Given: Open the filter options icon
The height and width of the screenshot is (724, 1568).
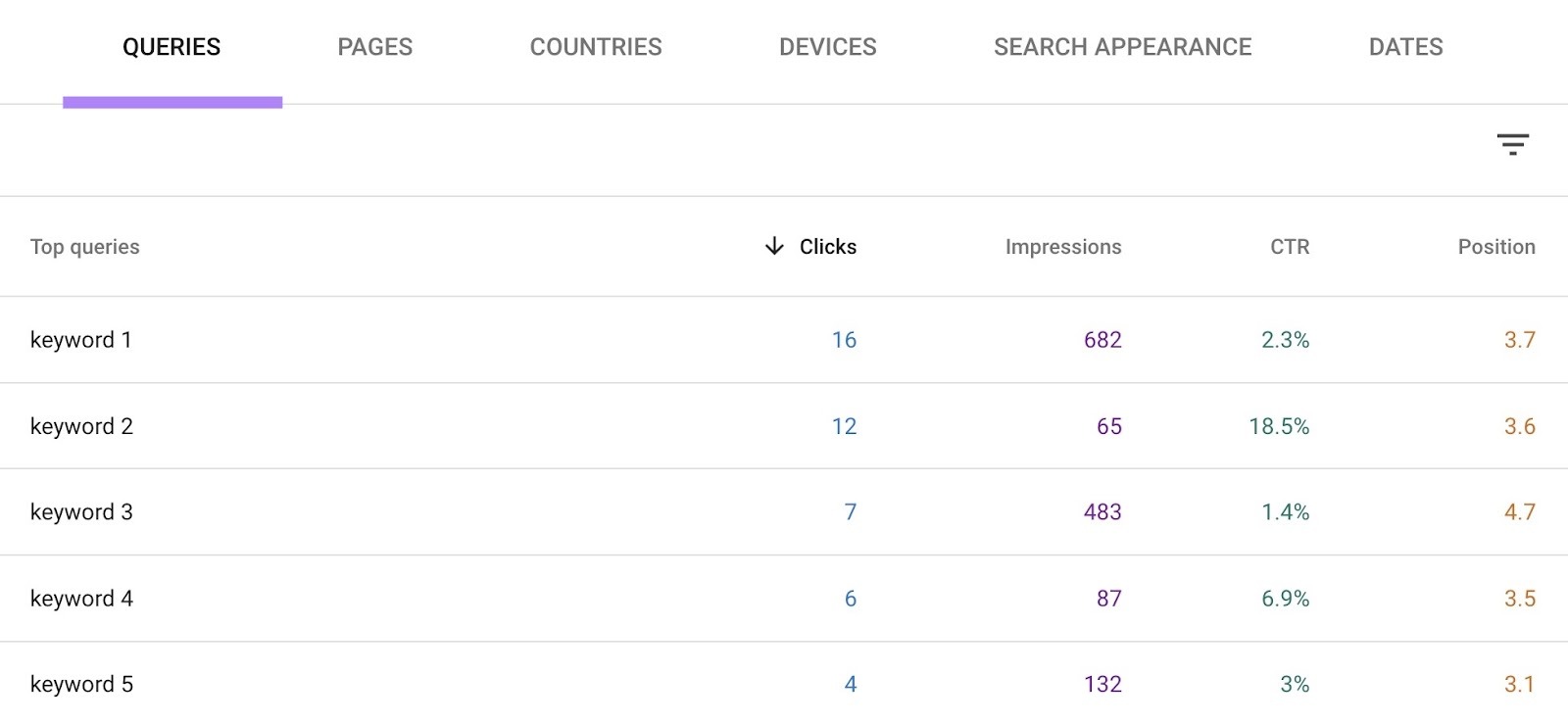Looking at the screenshot, I should (1513, 145).
